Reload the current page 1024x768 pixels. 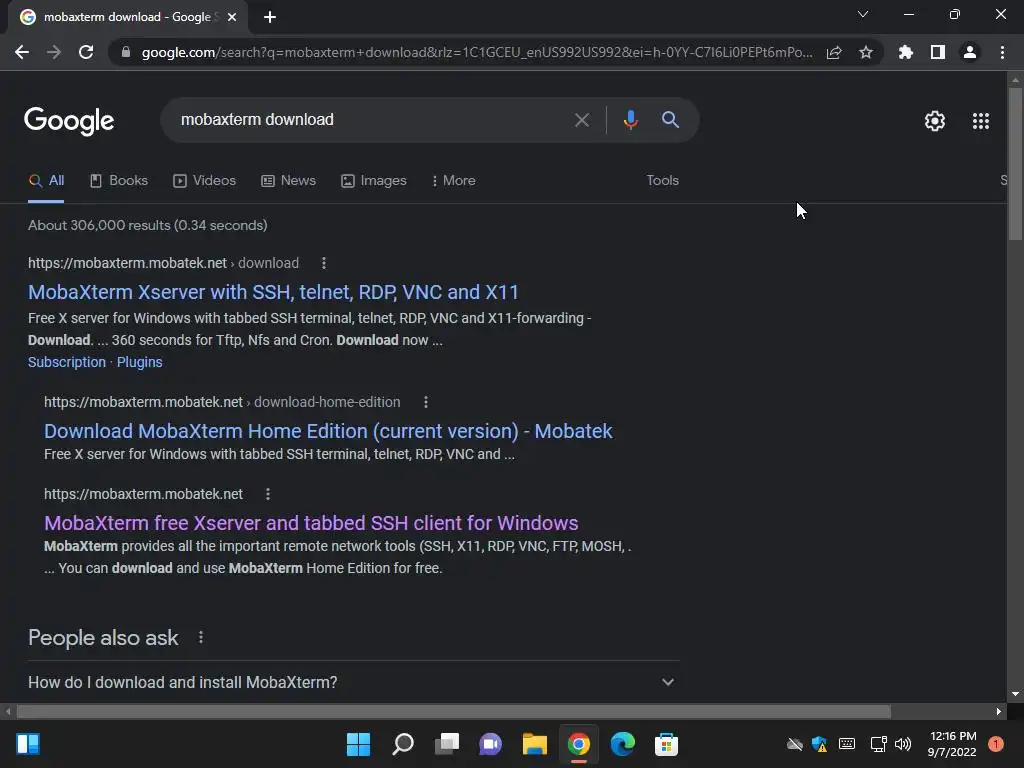[86, 52]
